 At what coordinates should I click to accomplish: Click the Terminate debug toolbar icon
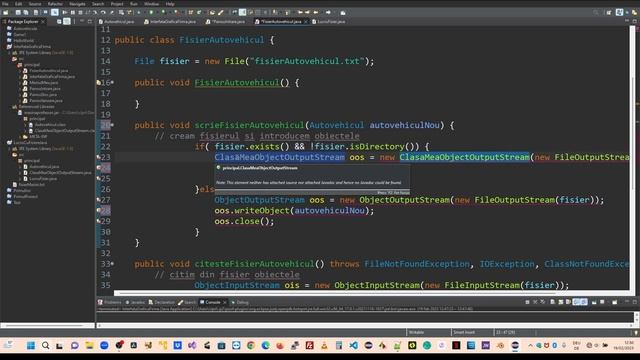pyautogui.click(x=80, y=13)
